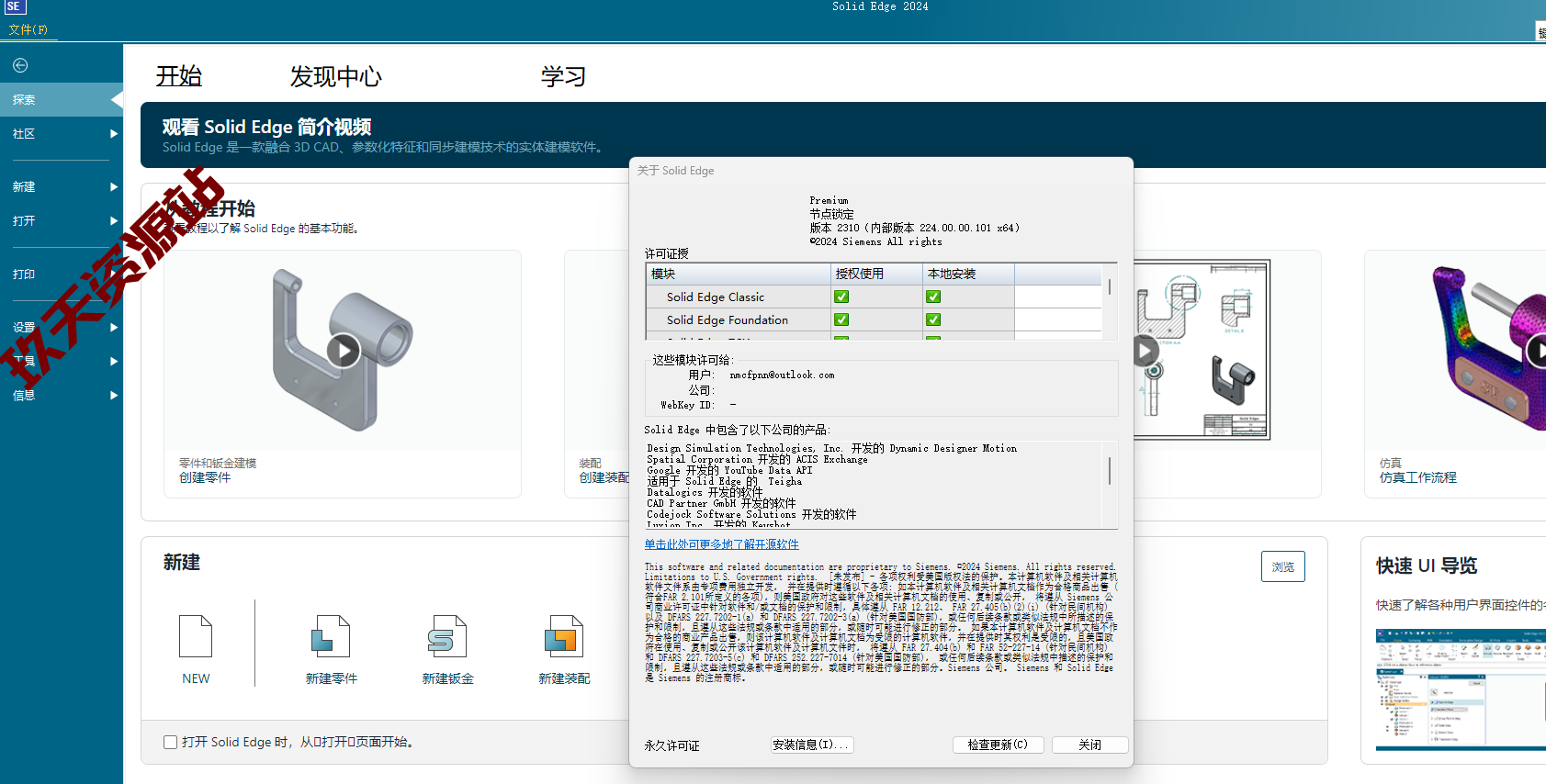Open the 创建零件 tutorial link

coord(205,477)
